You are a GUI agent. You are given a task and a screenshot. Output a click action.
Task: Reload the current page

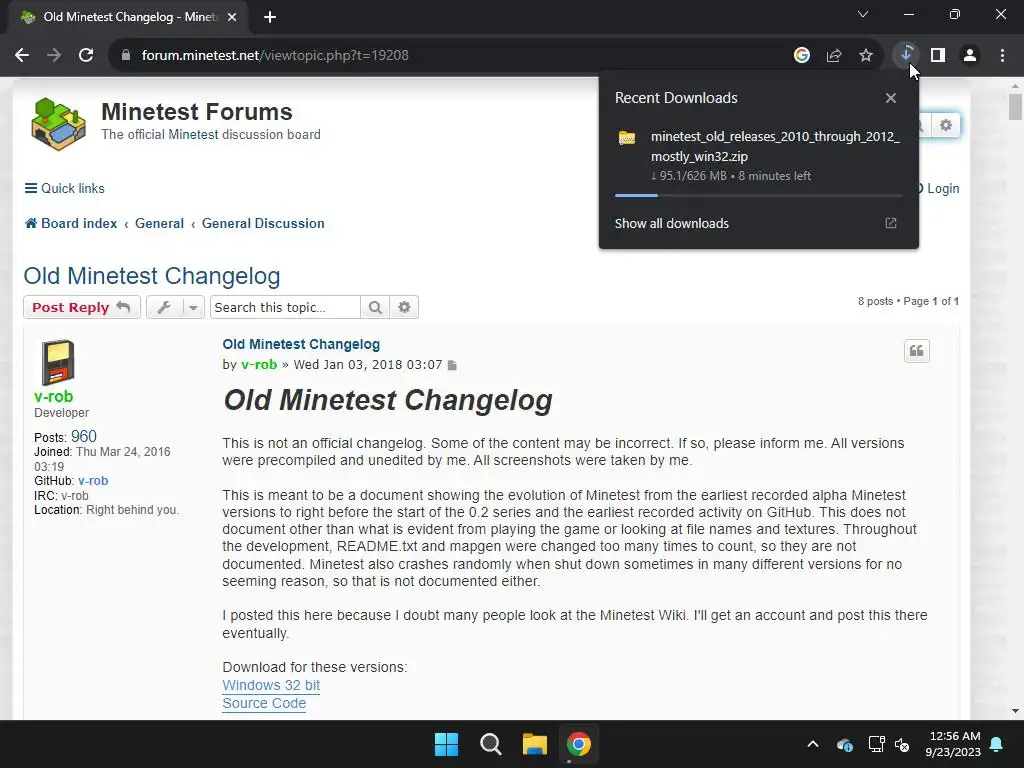[86, 56]
